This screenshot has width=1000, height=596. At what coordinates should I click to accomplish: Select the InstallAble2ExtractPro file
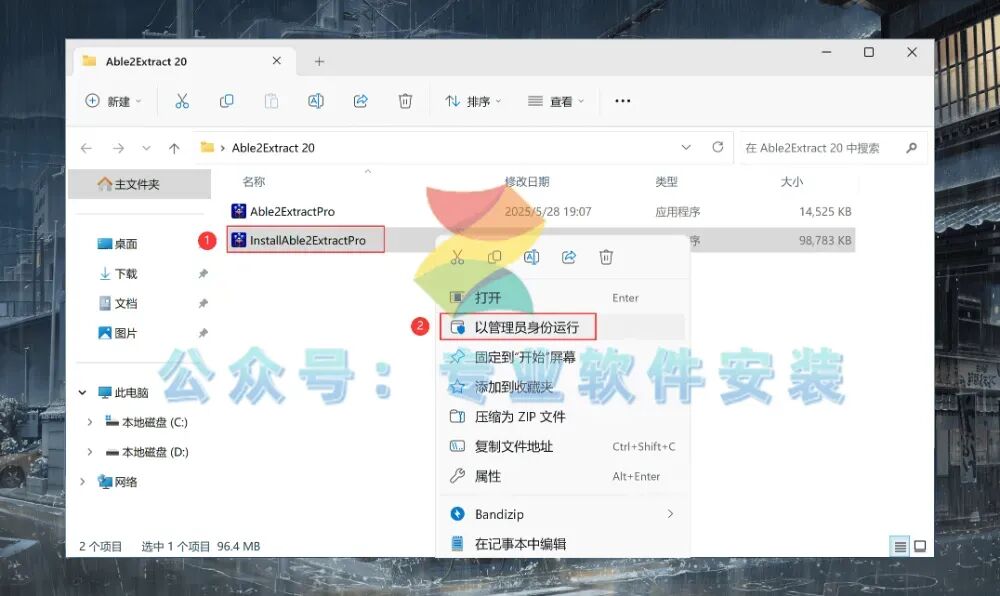click(x=299, y=240)
